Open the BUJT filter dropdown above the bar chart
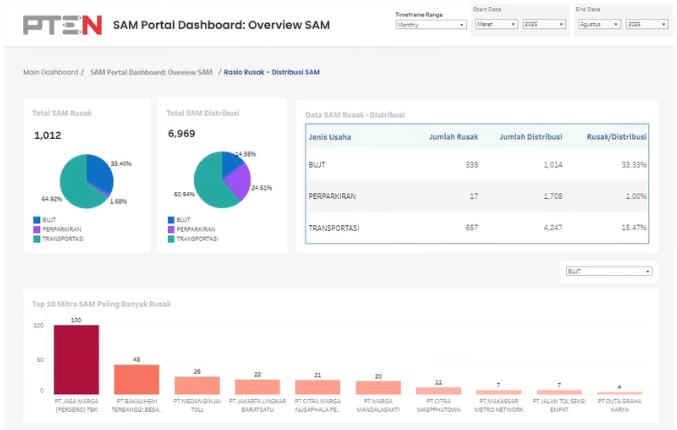 pyautogui.click(x=609, y=272)
